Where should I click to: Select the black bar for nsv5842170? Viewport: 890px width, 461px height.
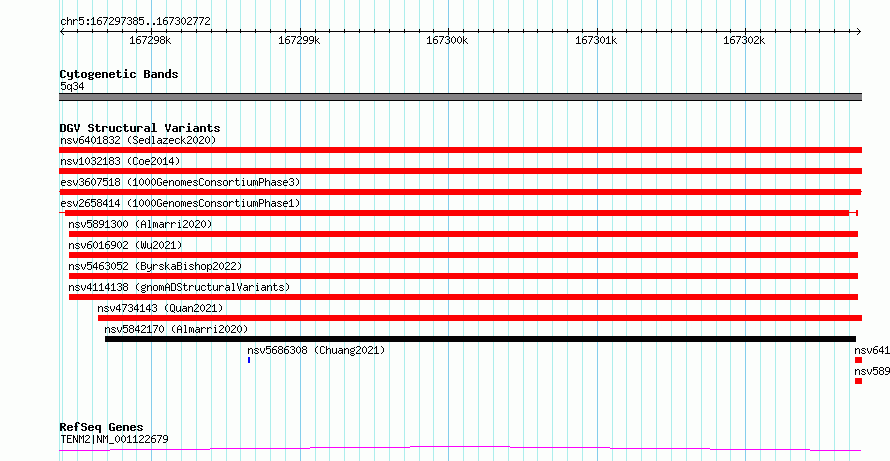[480, 339]
